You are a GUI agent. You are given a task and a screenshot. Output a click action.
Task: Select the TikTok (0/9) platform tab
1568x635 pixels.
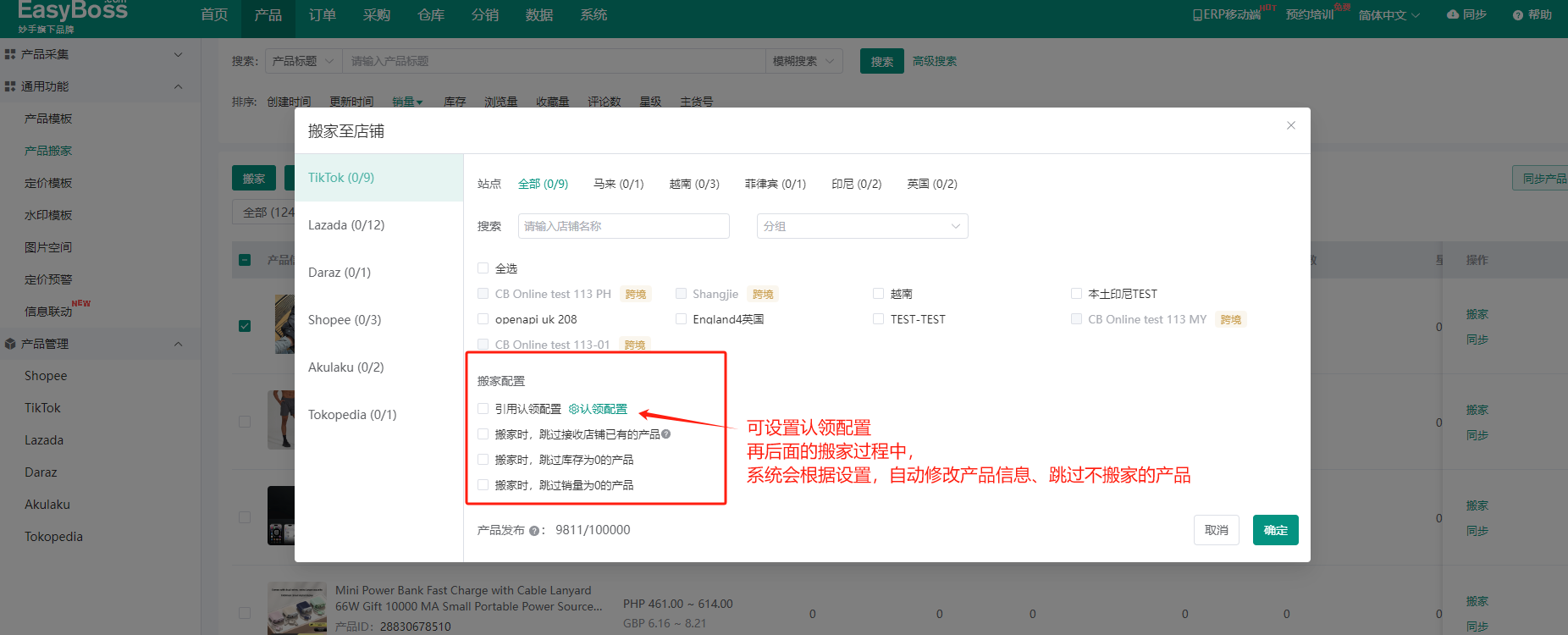point(378,178)
